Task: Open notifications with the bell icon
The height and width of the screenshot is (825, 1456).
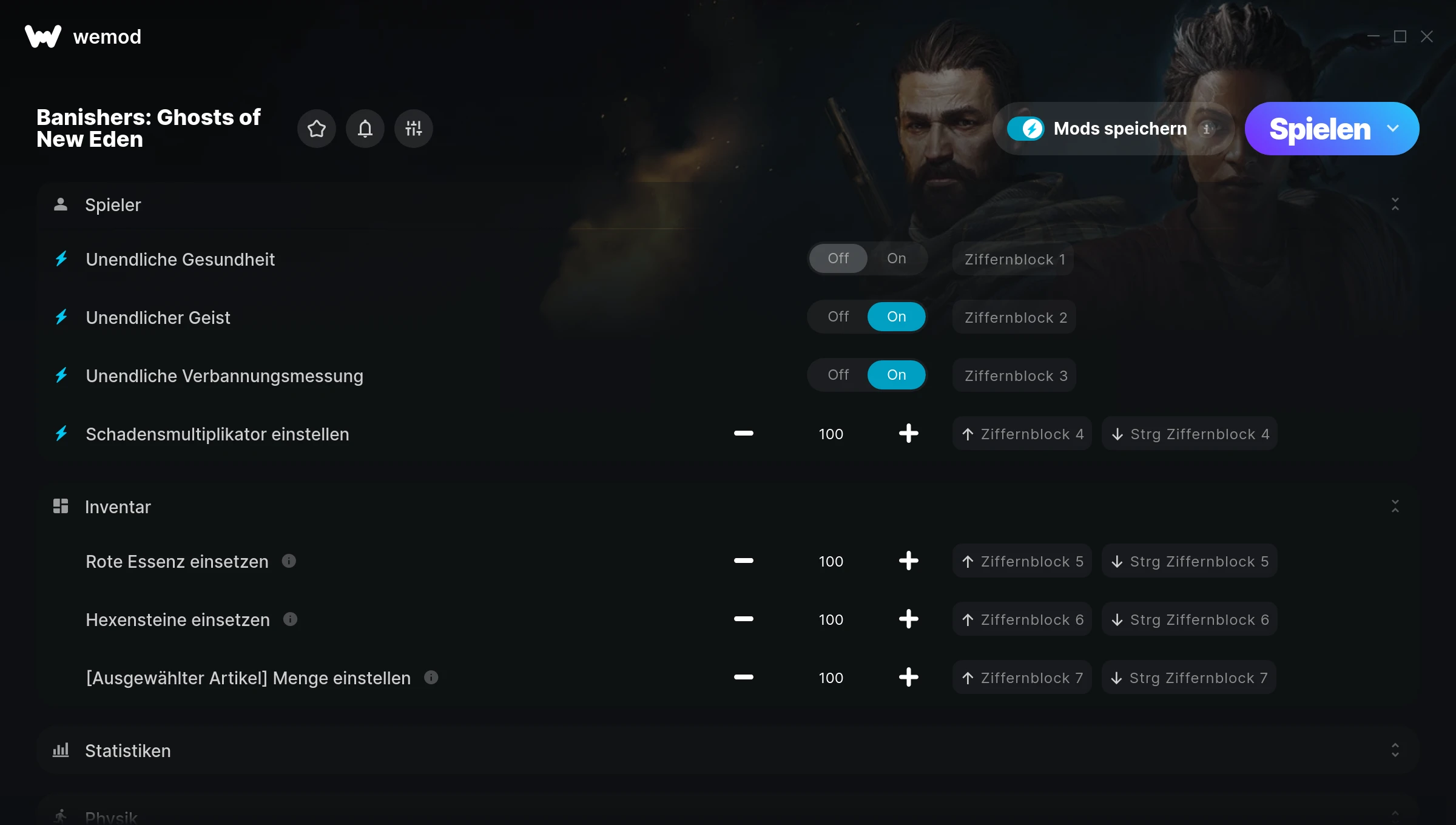Action: click(365, 129)
